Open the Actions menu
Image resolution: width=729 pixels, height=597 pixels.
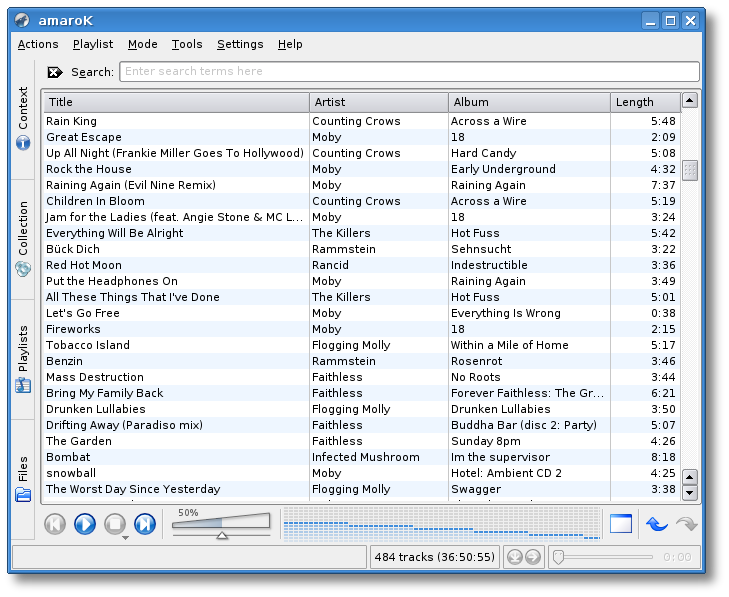(x=38, y=44)
